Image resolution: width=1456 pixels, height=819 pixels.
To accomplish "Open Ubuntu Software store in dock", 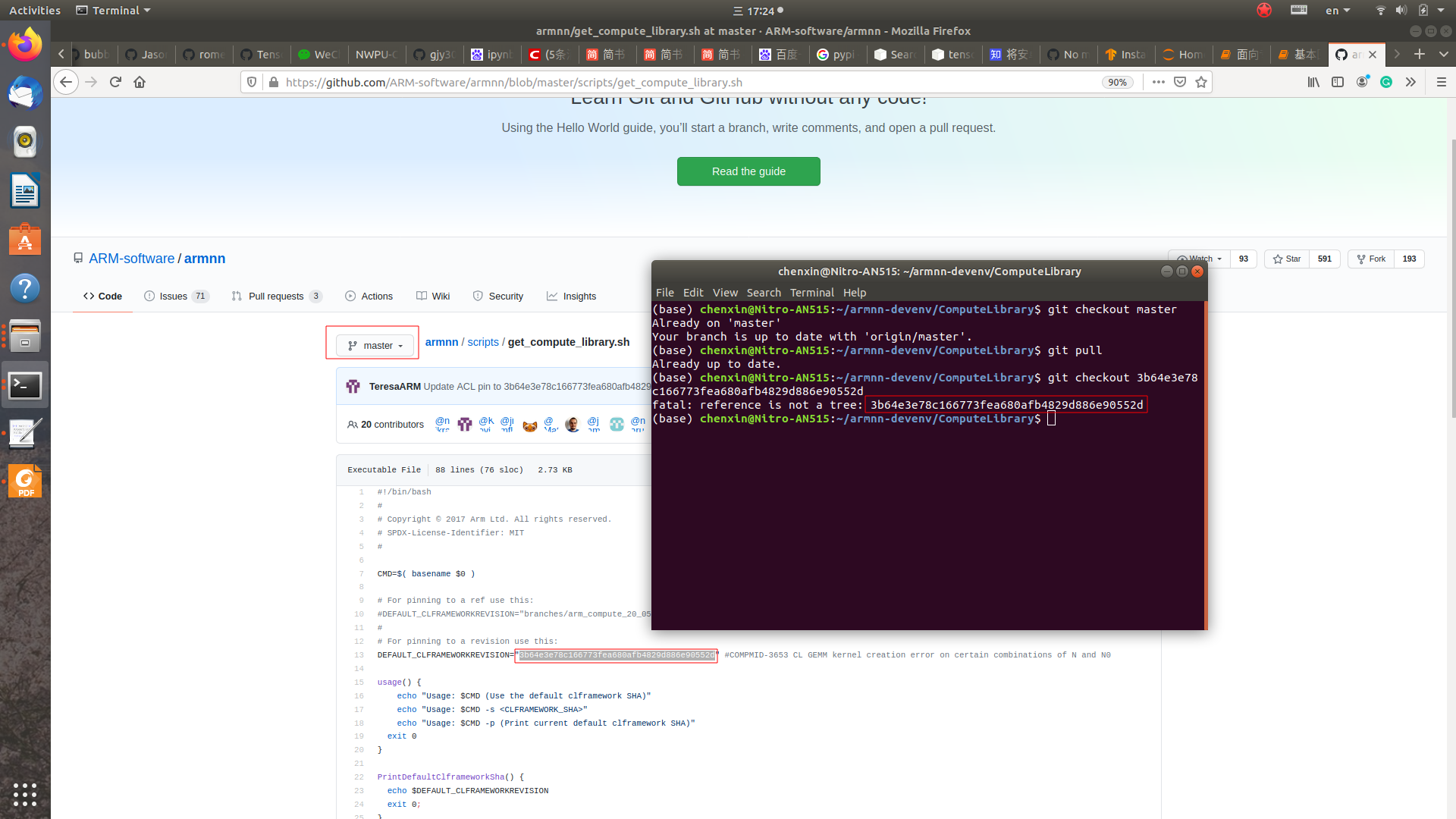I will pos(25,240).
